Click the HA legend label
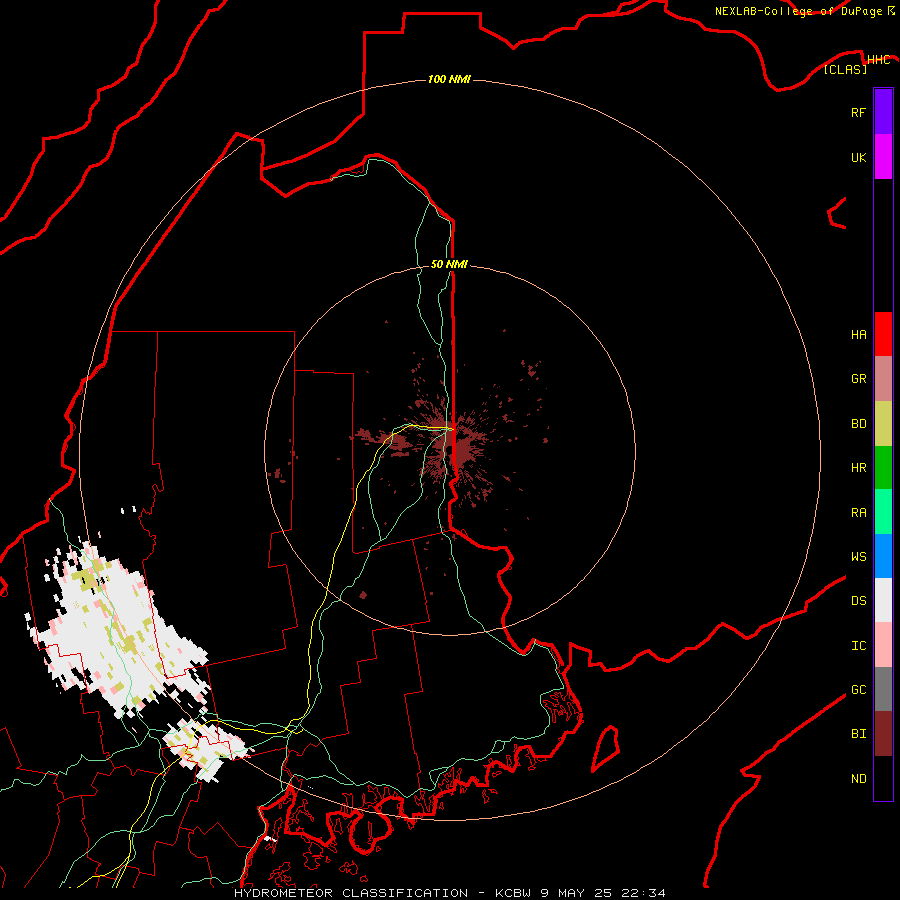Screen dimensions: 900x900 (858, 334)
